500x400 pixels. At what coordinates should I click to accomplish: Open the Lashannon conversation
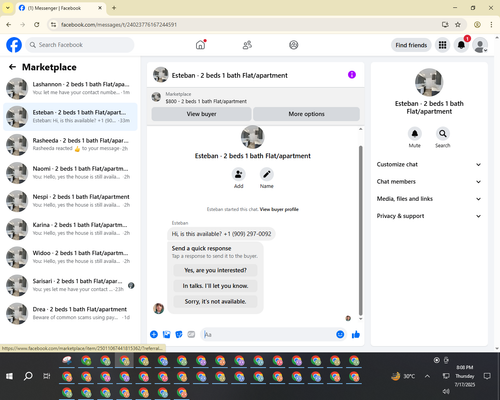coord(70,88)
